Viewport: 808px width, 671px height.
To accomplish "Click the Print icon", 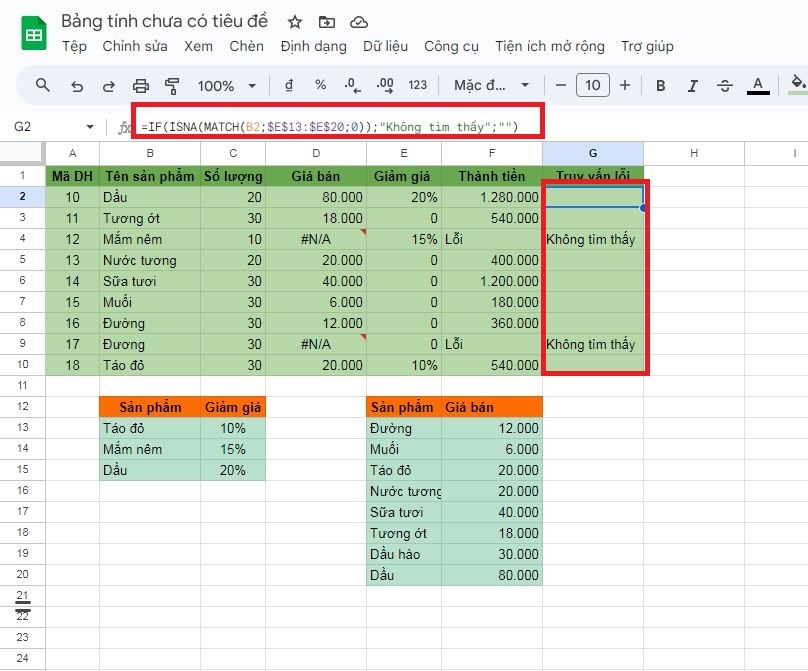I will [141, 86].
